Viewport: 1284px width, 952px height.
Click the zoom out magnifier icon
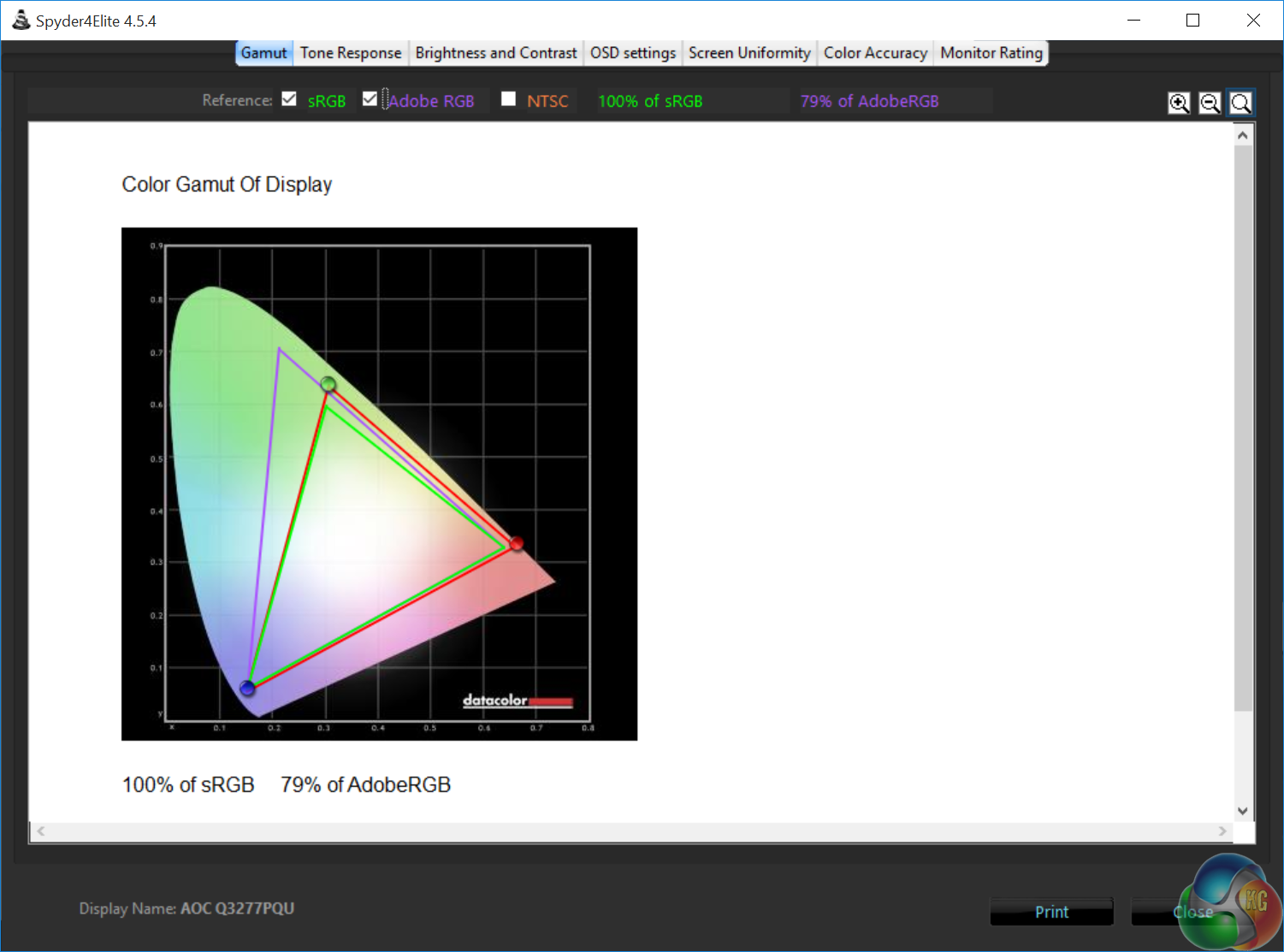click(x=1210, y=103)
